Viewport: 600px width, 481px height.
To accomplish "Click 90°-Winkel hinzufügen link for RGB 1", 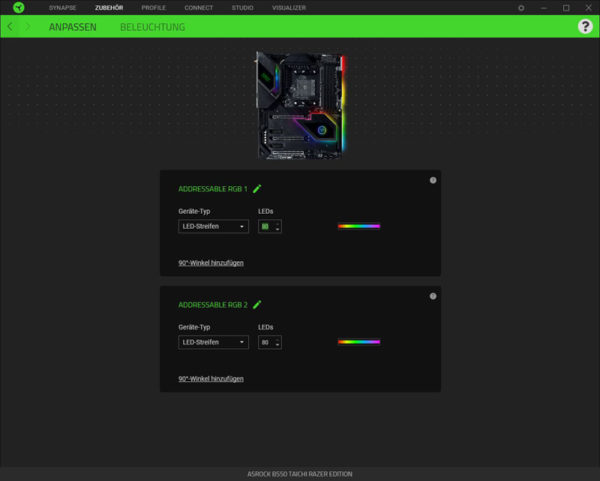I will pyautogui.click(x=211, y=263).
